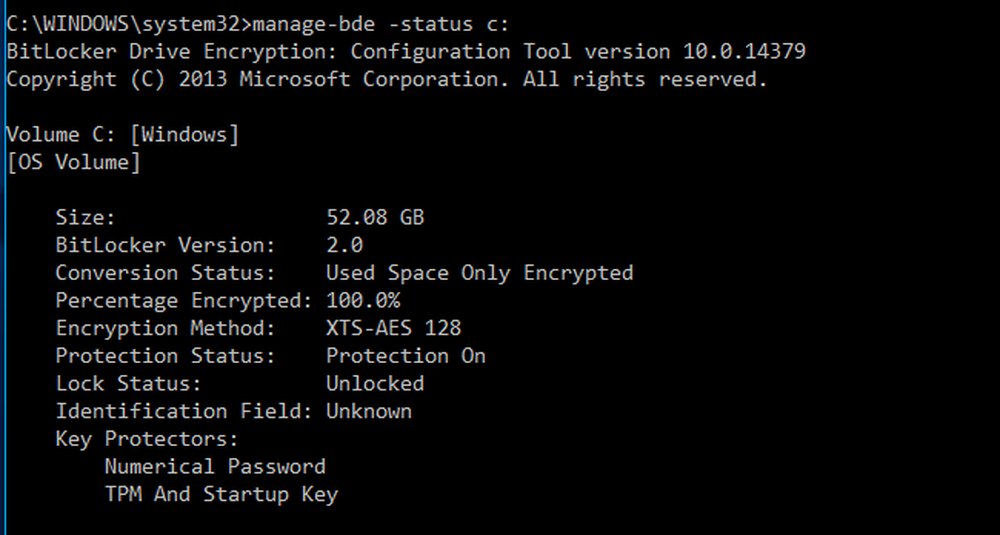Click the Lock Status label
Image resolution: width=1000 pixels, height=535 pixels.
click(x=128, y=383)
